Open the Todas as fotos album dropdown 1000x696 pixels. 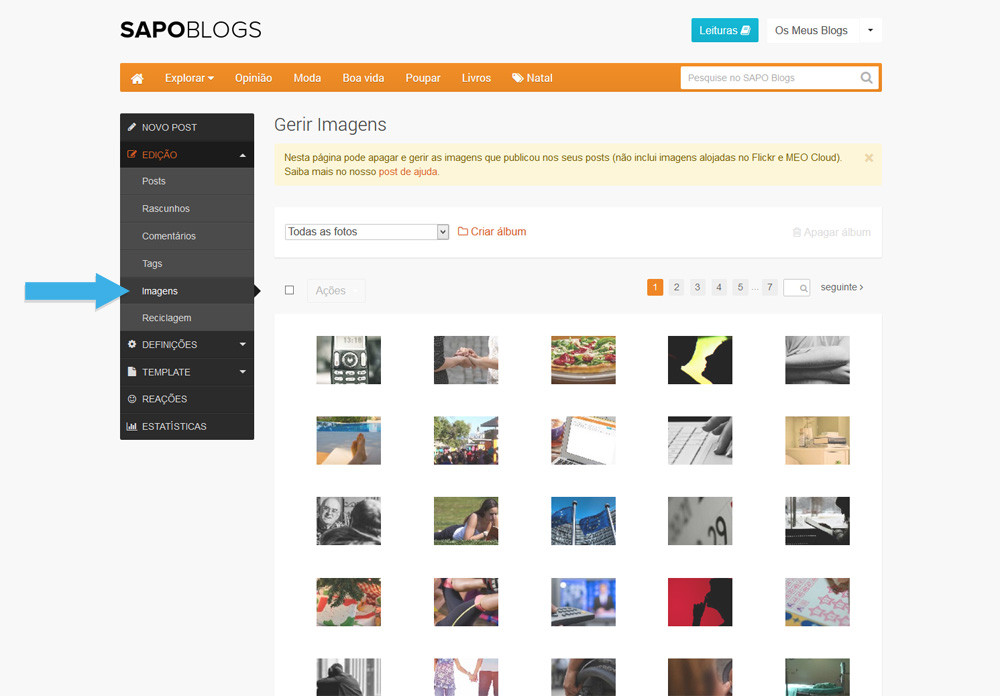(x=367, y=232)
